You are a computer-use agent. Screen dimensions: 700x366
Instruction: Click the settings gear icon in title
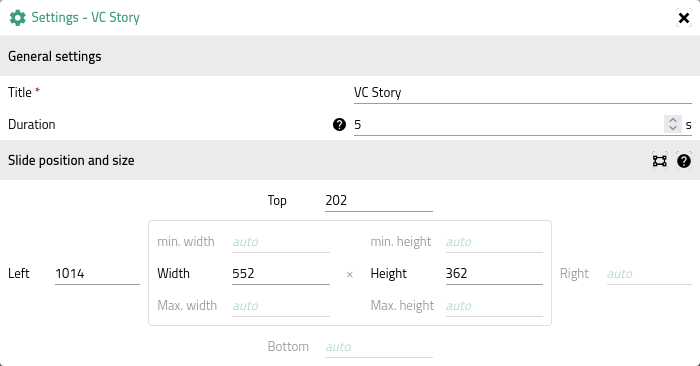coord(18,18)
